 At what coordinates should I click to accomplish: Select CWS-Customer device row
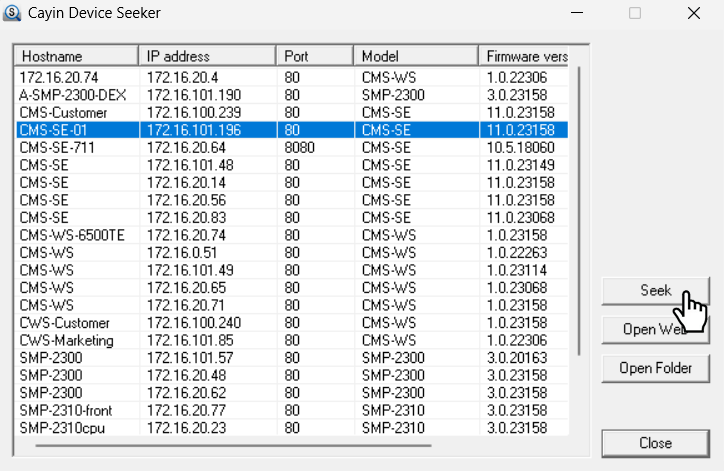point(292,323)
